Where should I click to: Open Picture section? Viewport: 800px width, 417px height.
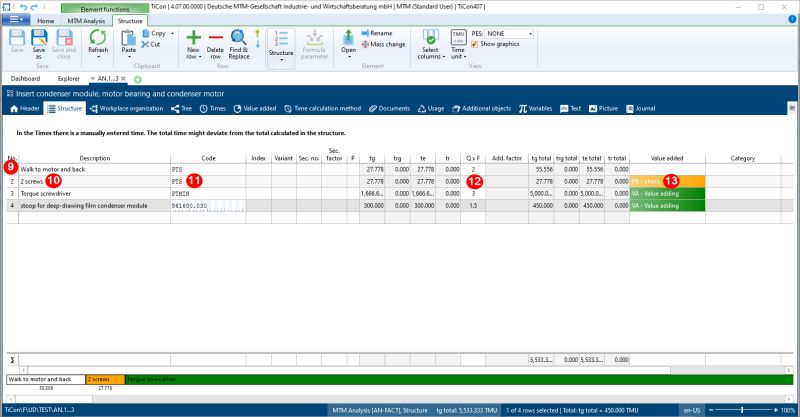603,109
